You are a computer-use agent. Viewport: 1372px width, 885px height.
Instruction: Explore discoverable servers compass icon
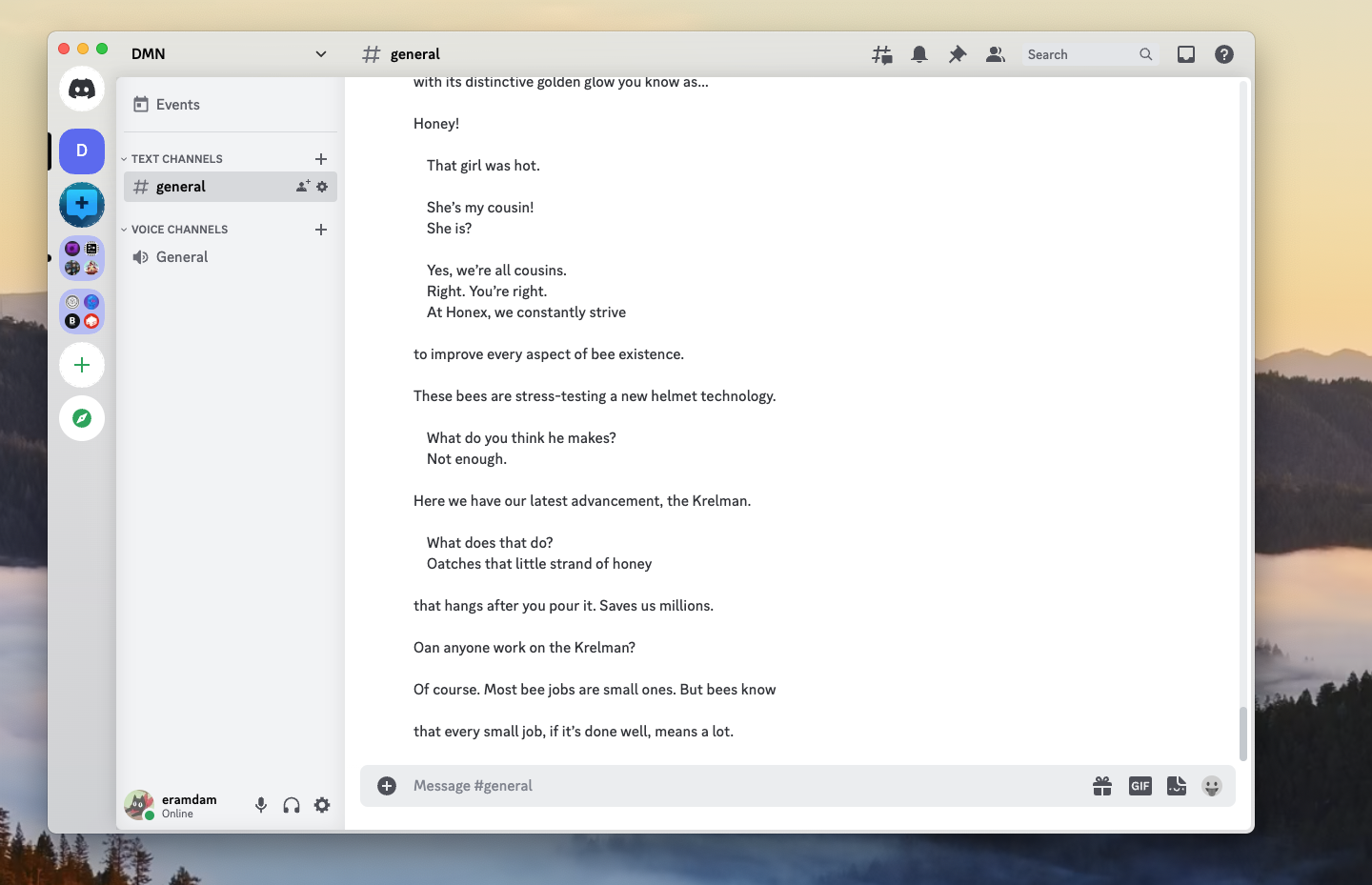pyautogui.click(x=82, y=418)
